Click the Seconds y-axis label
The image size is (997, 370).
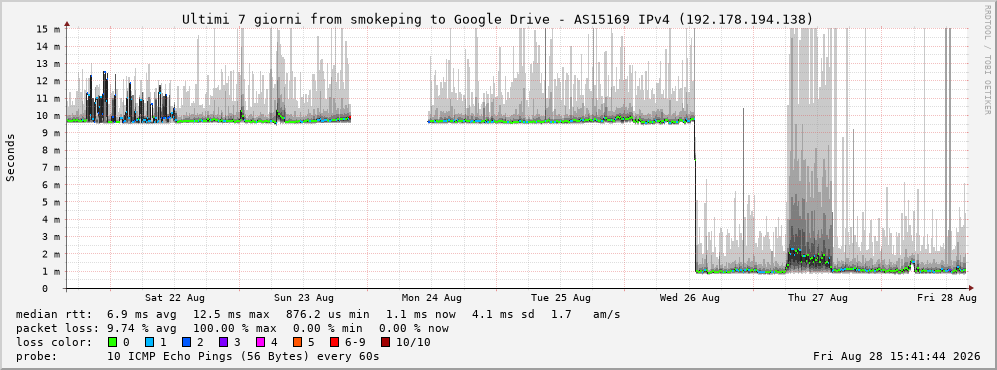11,158
